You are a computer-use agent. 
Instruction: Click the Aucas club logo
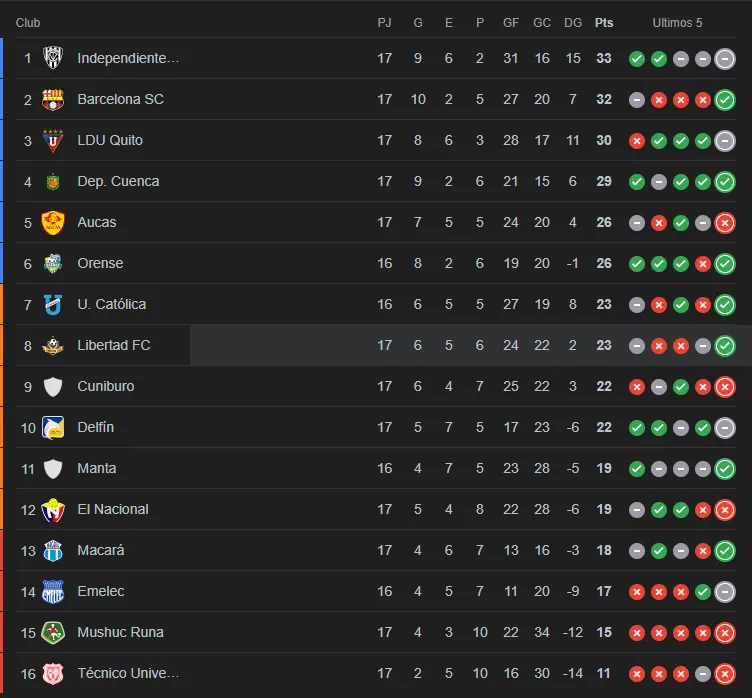[53, 222]
